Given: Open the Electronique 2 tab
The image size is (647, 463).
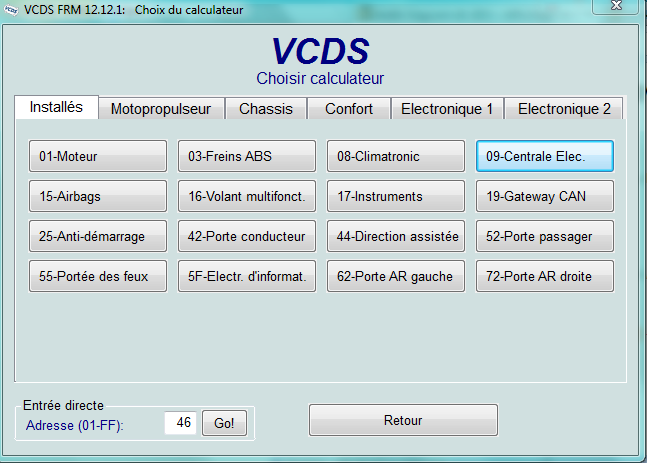Looking at the screenshot, I should [x=564, y=109].
